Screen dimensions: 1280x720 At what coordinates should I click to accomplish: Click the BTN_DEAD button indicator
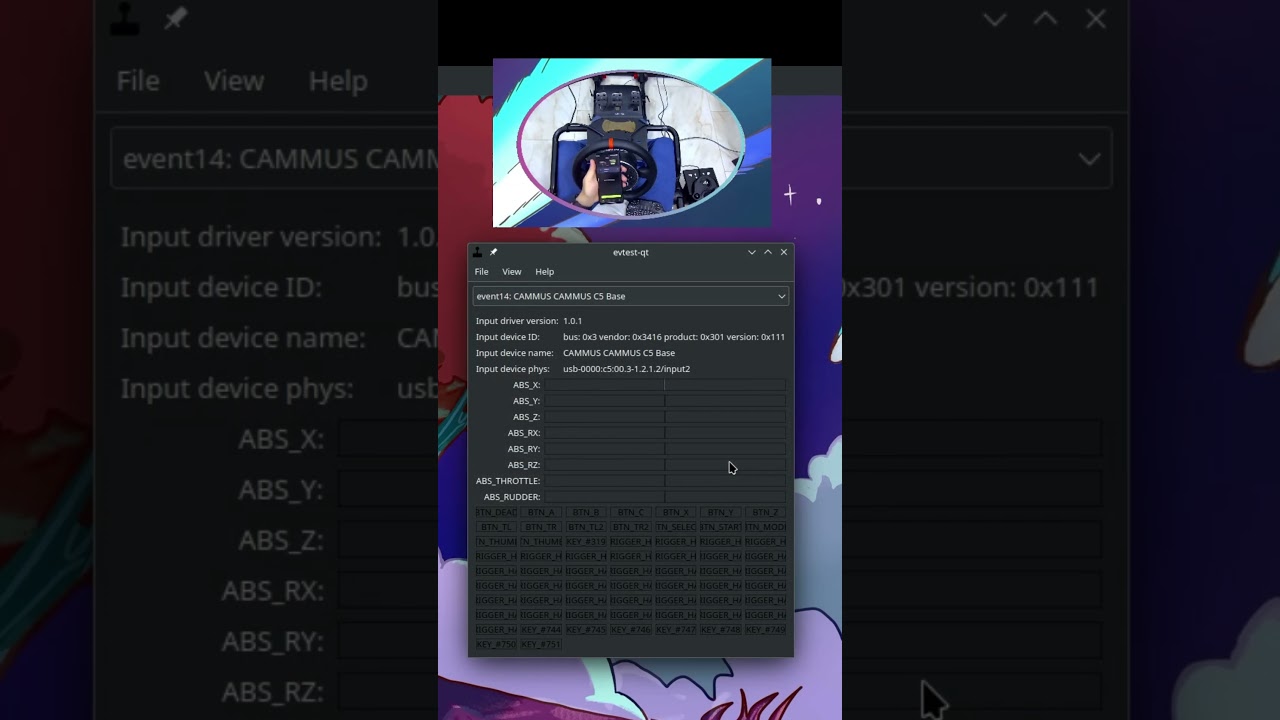[496, 513]
